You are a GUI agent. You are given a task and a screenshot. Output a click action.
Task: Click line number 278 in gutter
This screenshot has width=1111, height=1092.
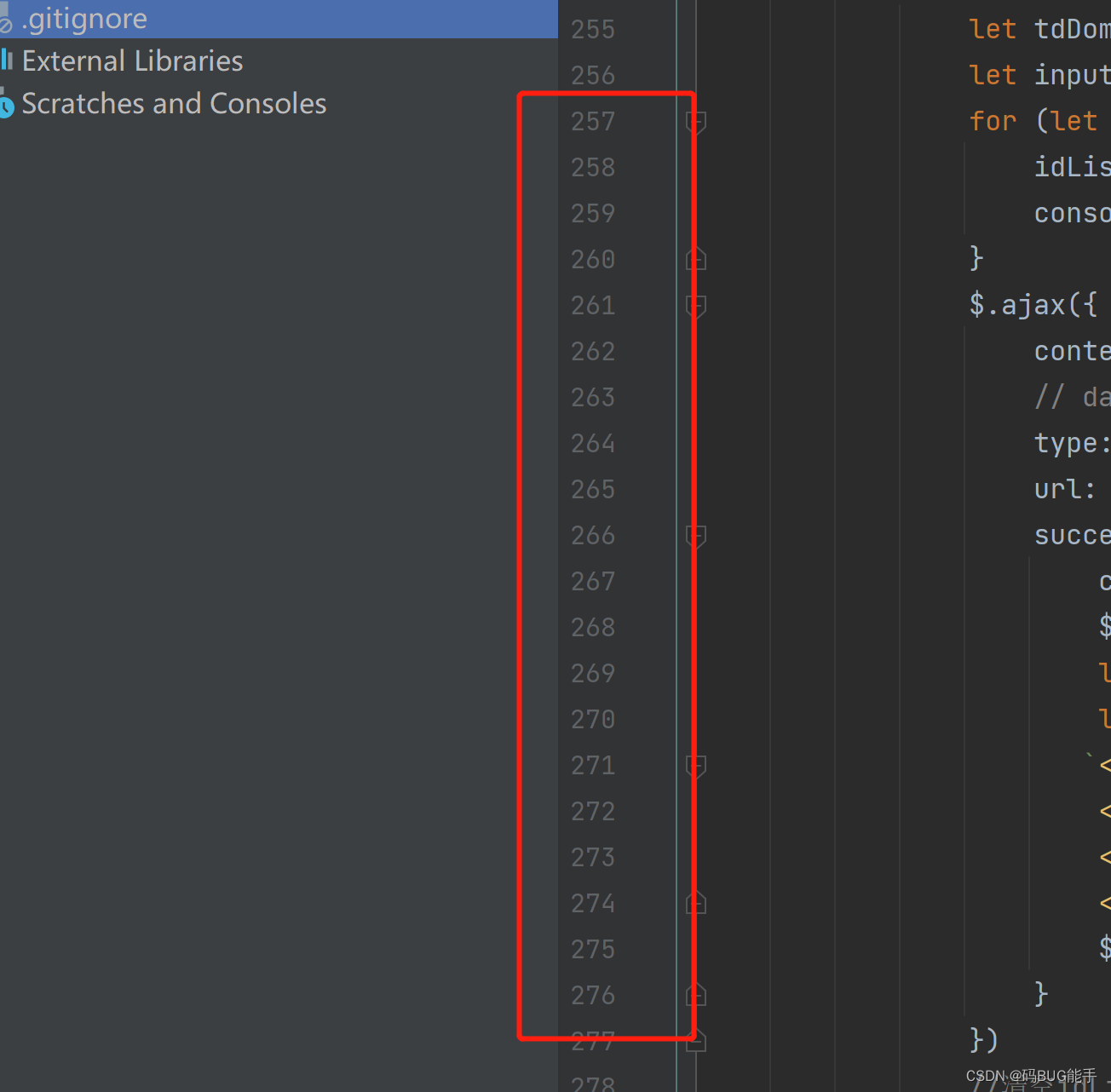coord(592,1083)
